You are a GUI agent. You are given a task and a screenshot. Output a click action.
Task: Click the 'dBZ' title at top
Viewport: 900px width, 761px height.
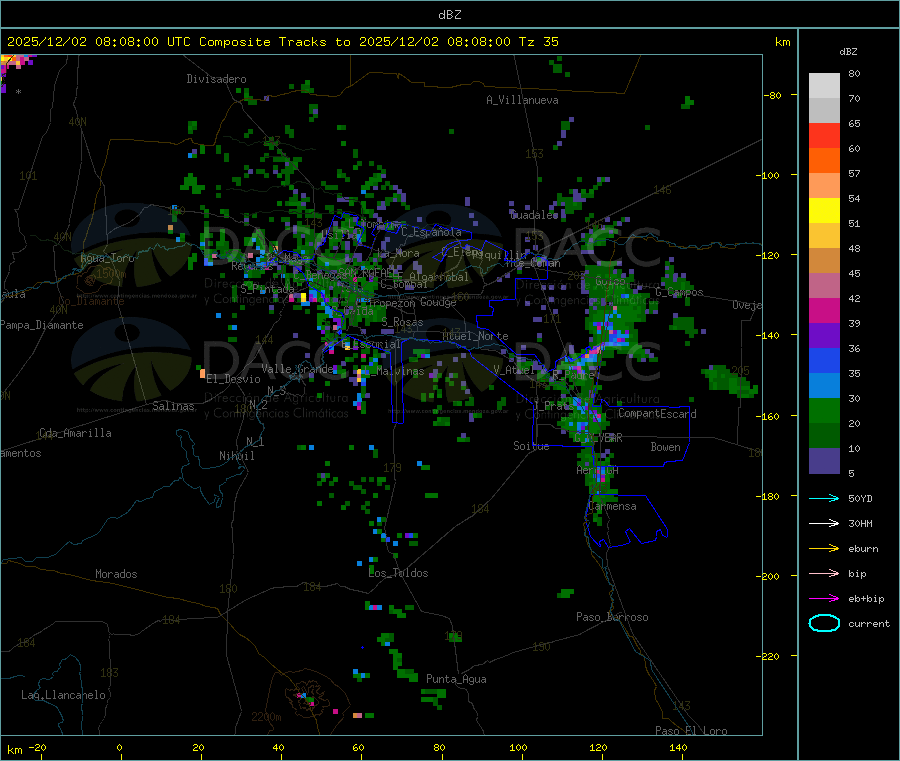tap(449, 15)
